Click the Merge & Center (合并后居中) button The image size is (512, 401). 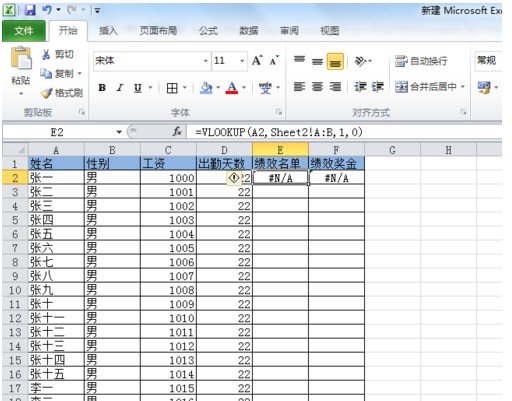click(x=426, y=87)
